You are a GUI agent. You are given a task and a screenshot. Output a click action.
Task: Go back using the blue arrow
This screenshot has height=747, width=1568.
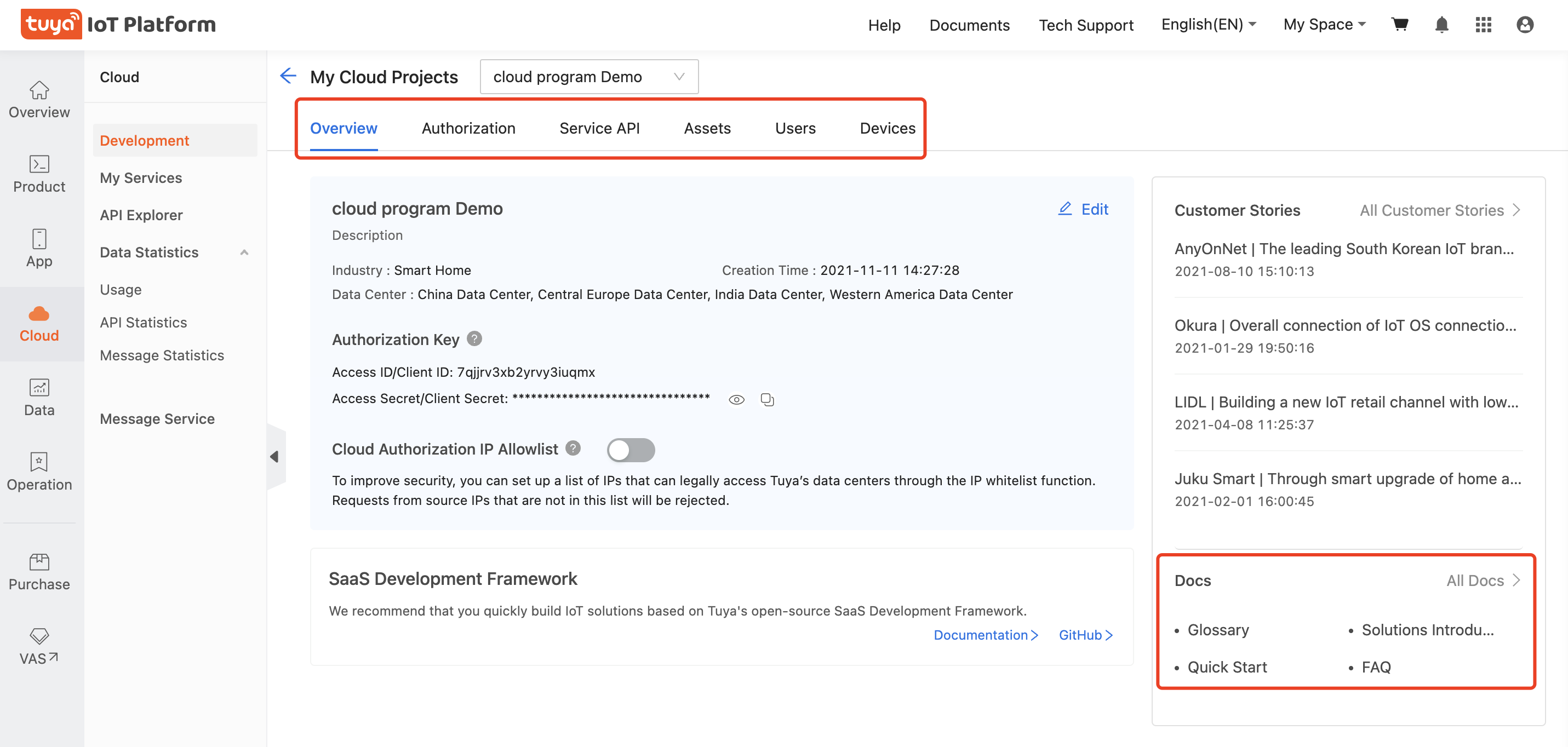pos(288,76)
